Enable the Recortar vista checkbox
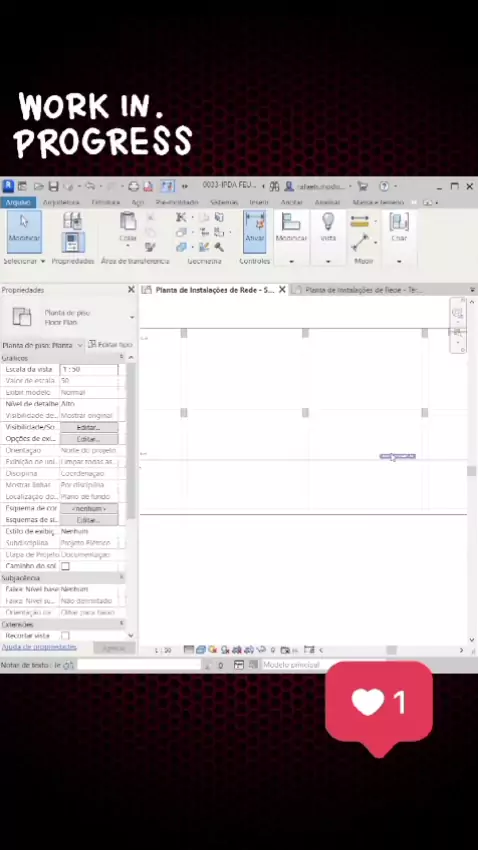 click(66, 635)
